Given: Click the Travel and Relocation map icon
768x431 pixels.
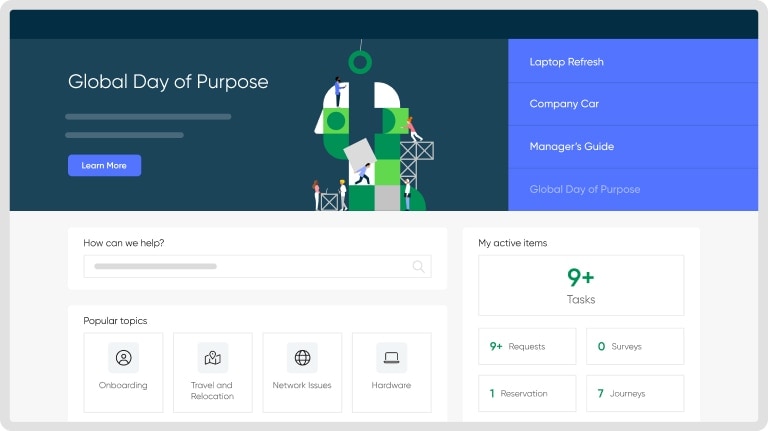Looking at the screenshot, I should pos(212,357).
